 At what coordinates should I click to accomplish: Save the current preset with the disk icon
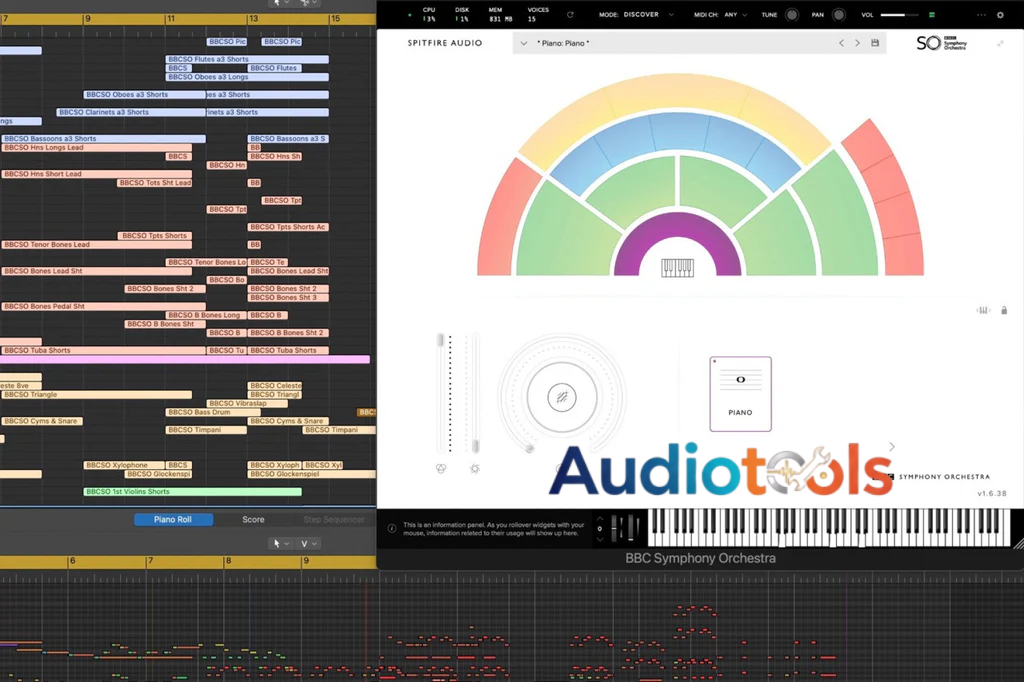pyautogui.click(x=875, y=43)
